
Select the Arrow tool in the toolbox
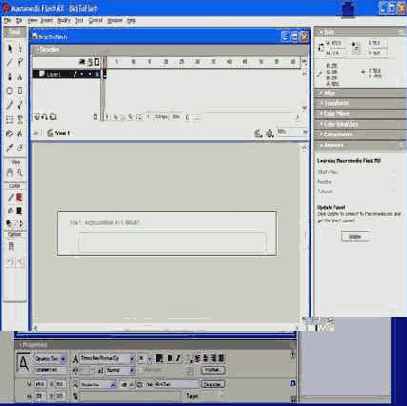pos(10,49)
